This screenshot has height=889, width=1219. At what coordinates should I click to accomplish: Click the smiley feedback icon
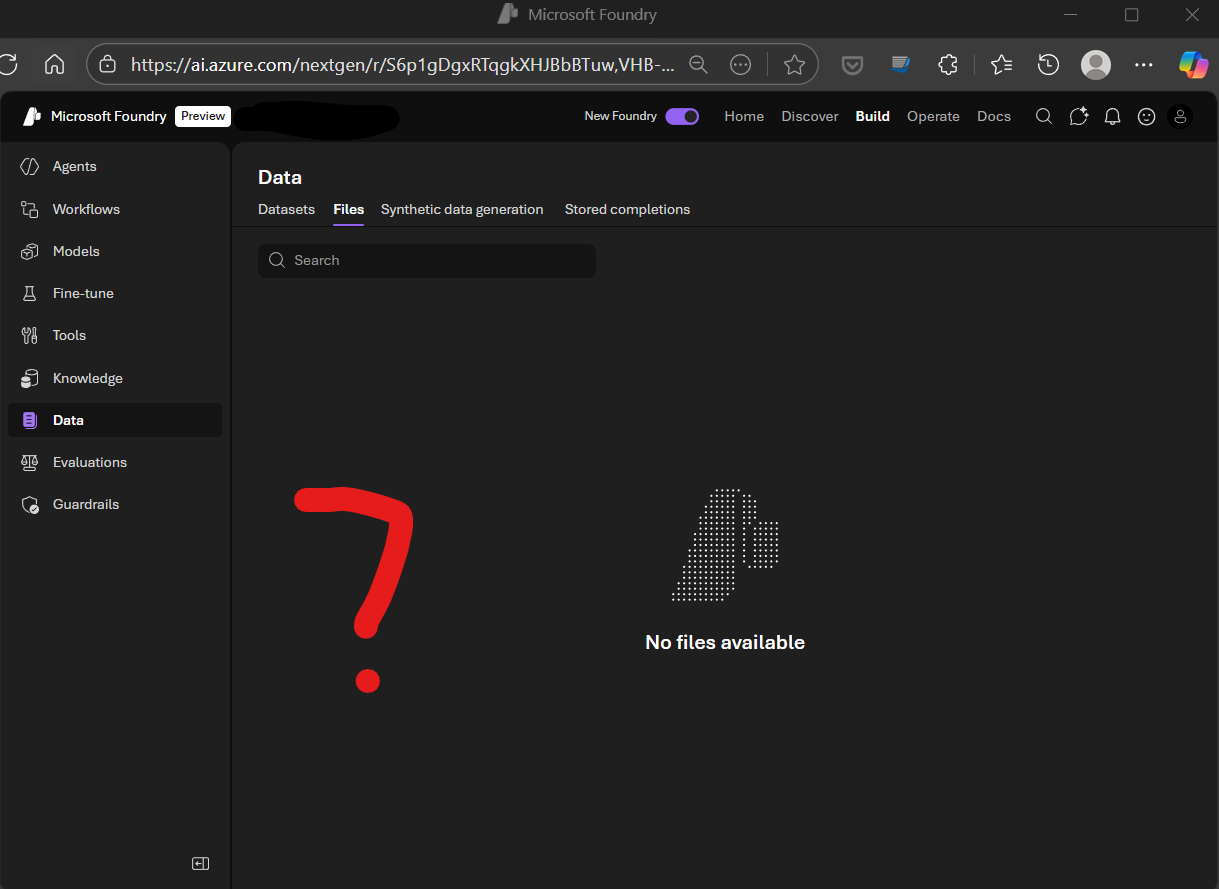1147,116
